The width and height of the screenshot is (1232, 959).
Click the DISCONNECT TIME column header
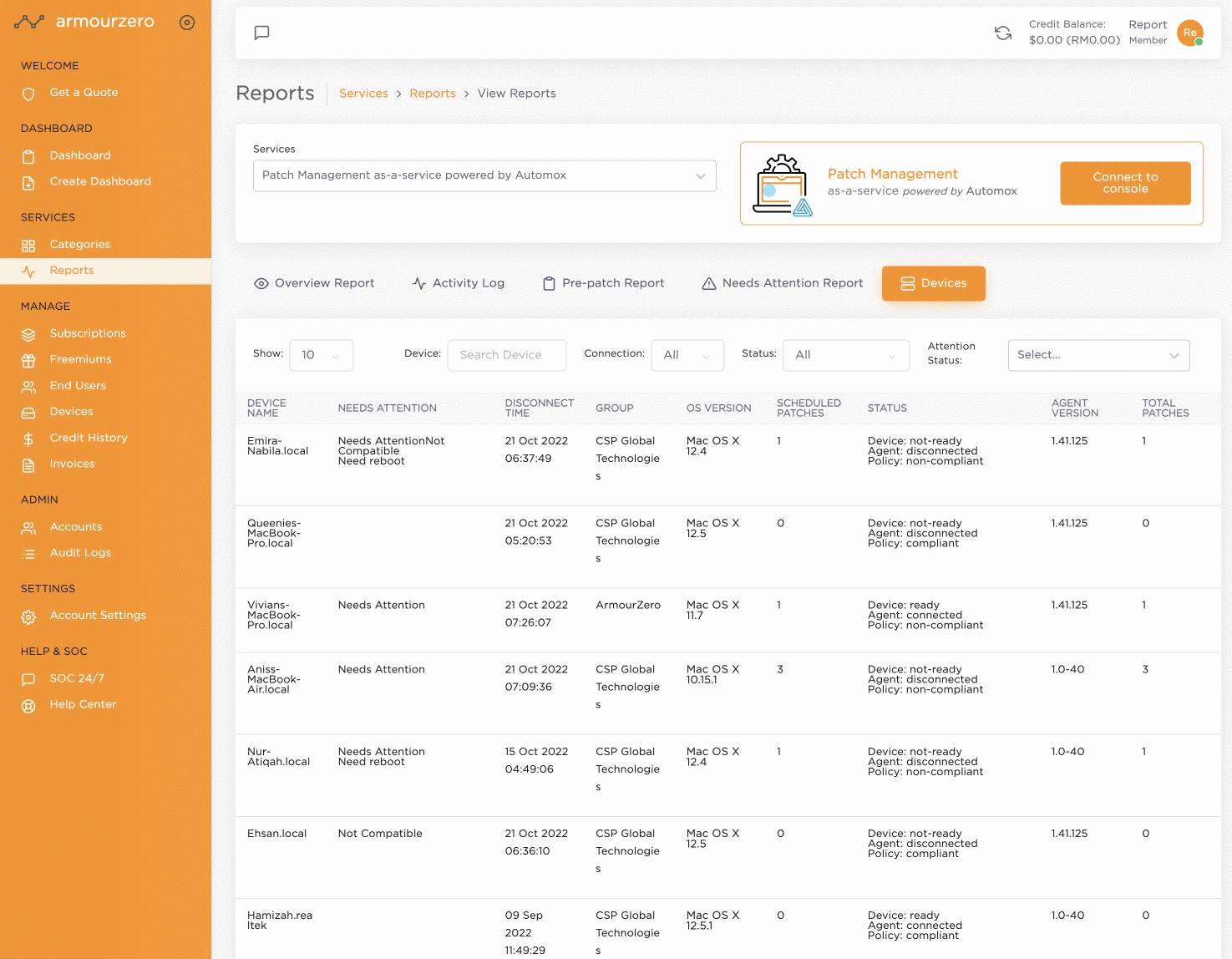click(x=540, y=408)
